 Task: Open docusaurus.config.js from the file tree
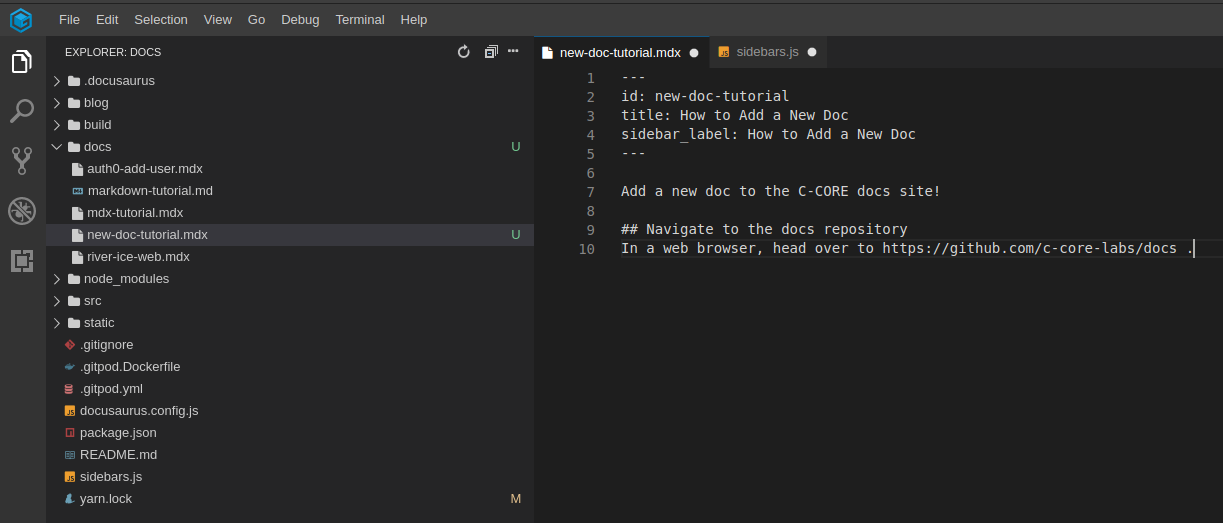pyautogui.click(x=138, y=411)
